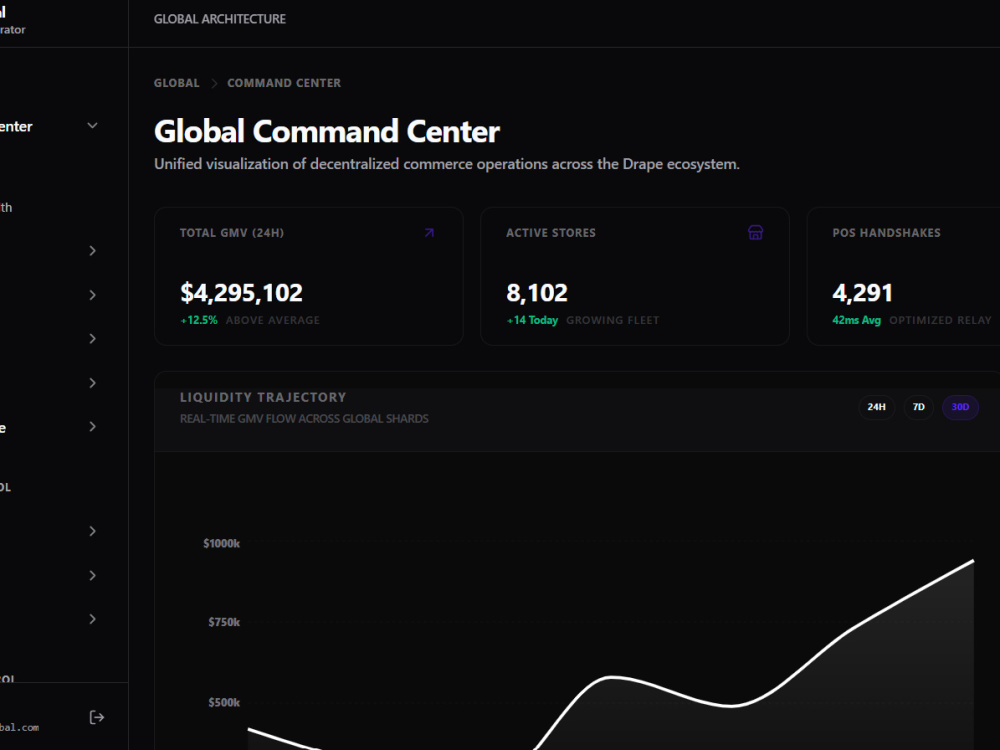Collapse the Command Center sidebar section chevron

[x=92, y=126]
